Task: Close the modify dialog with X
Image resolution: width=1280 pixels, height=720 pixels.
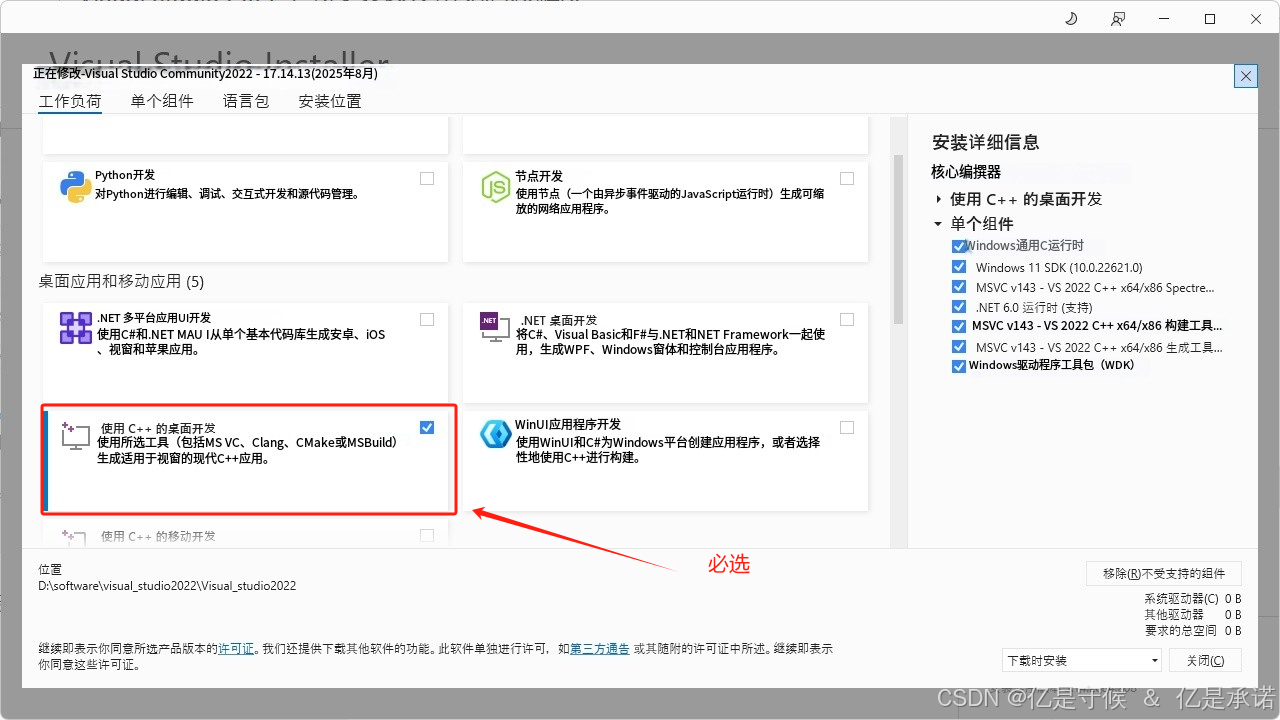Action: tap(1246, 76)
